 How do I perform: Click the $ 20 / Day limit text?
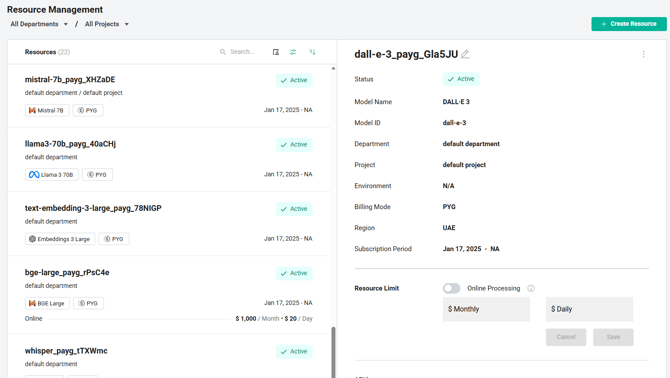coord(298,319)
